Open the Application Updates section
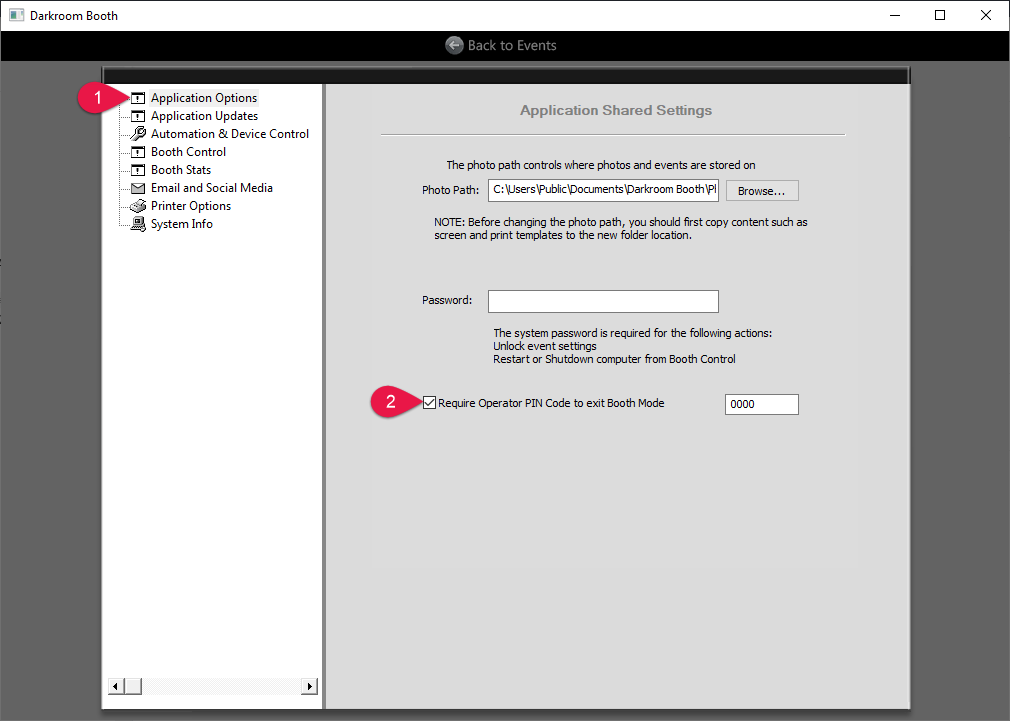 click(204, 116)
